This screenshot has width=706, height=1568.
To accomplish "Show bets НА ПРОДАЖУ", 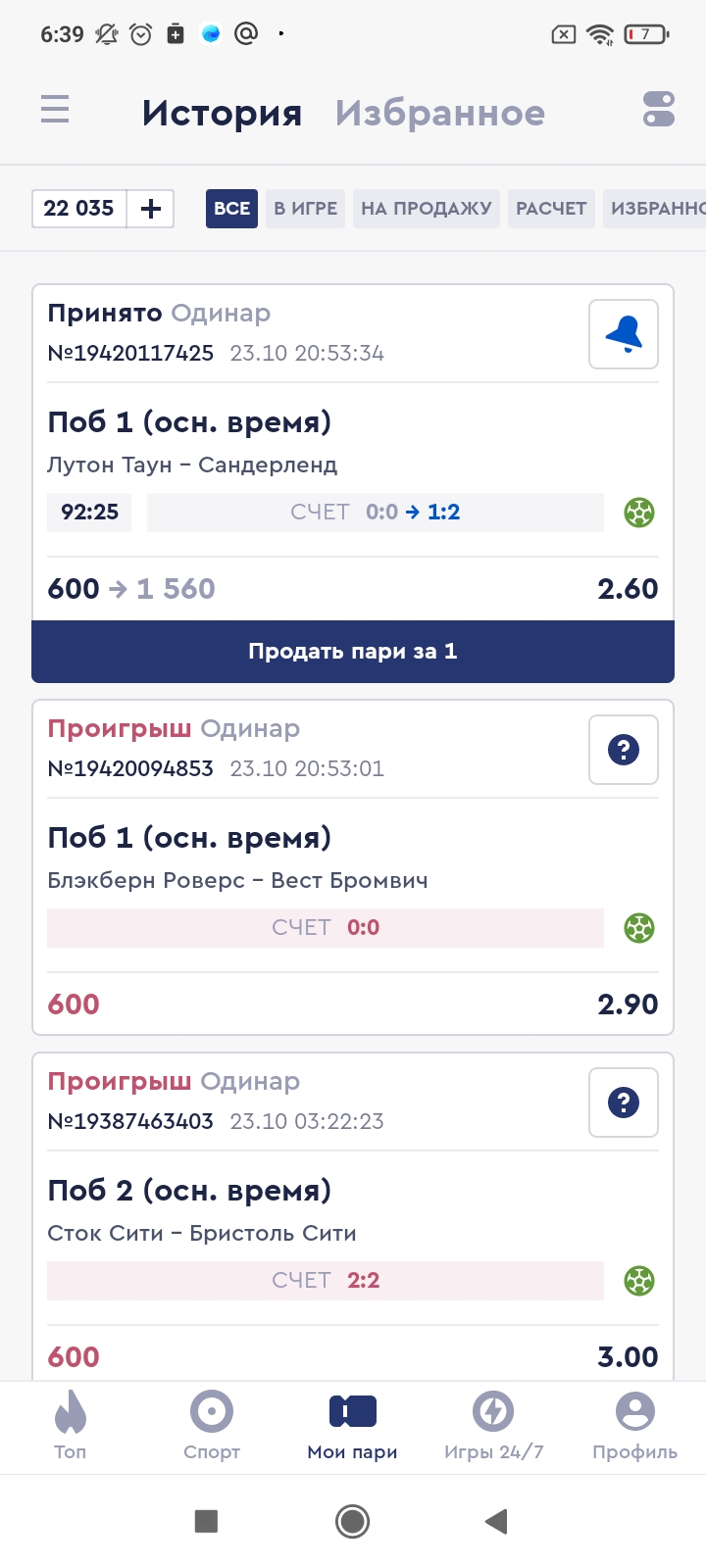I will point(427,209).
